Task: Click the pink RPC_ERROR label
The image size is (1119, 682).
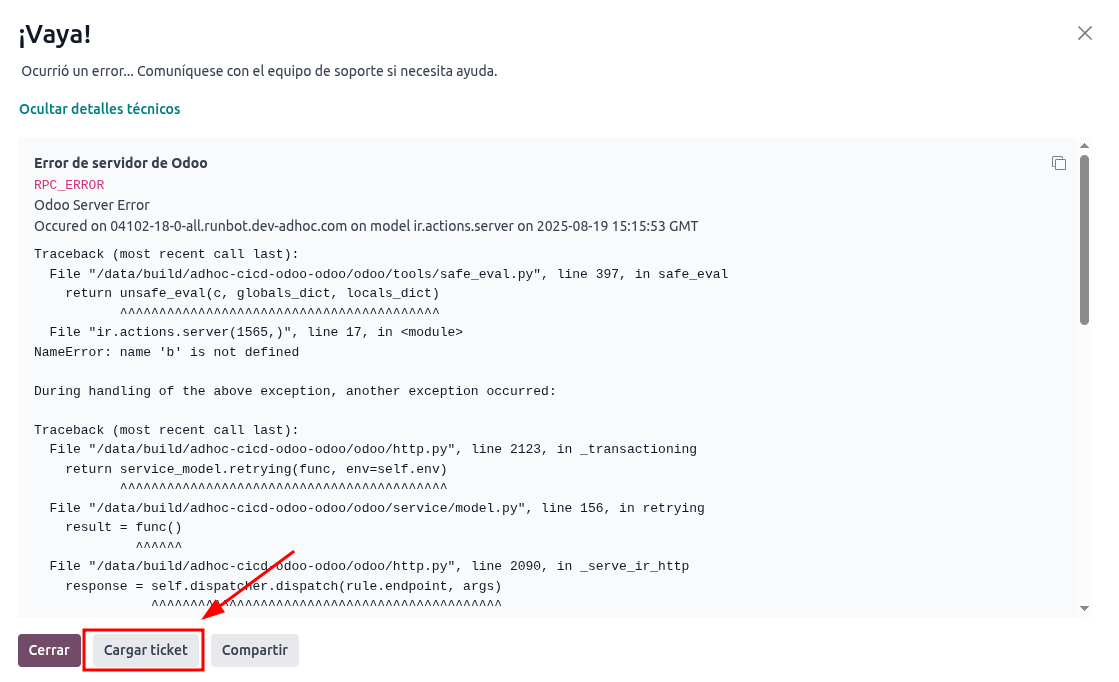Action: (69, 185)
